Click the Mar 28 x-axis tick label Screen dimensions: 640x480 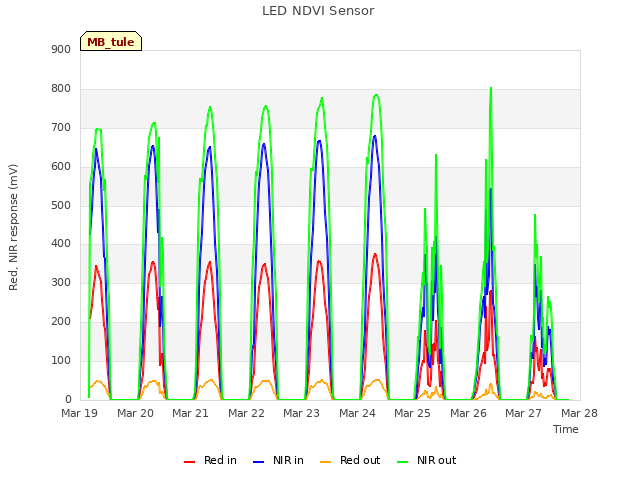pyautogui.click(x=579, y=413)
